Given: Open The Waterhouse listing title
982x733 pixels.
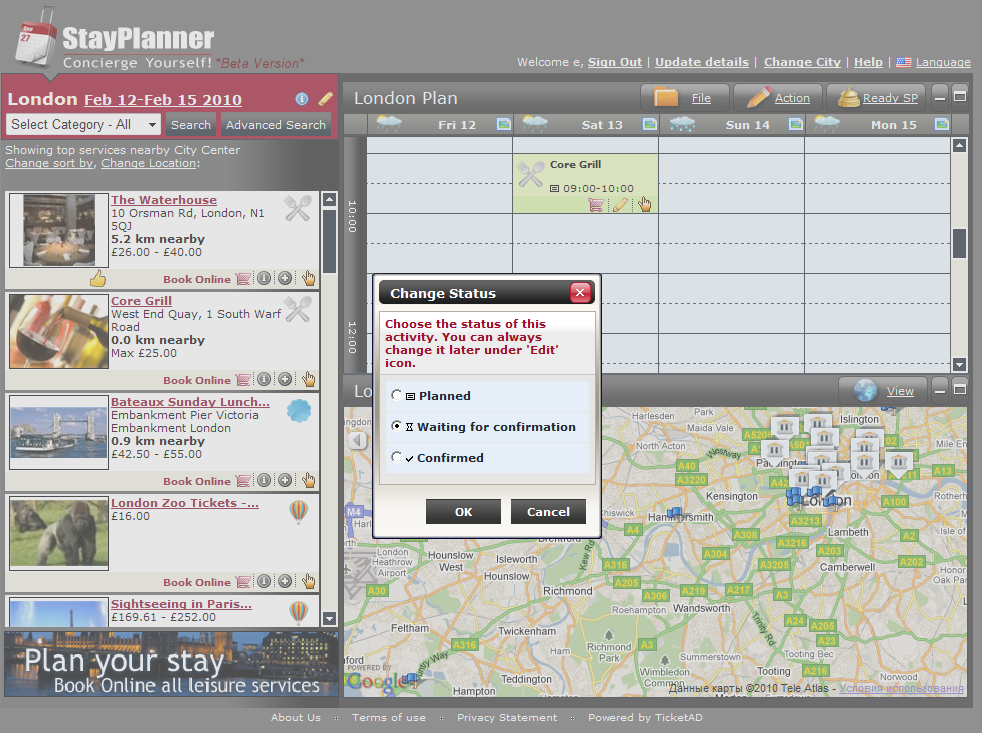Looking at the screenshot, I should (x=164, y=200).
